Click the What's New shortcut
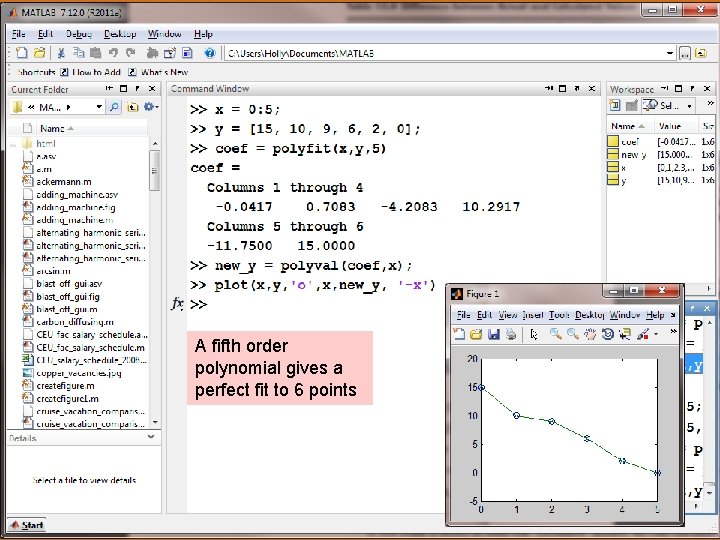This screenshot has width=720, height=540. coord(158,72)
